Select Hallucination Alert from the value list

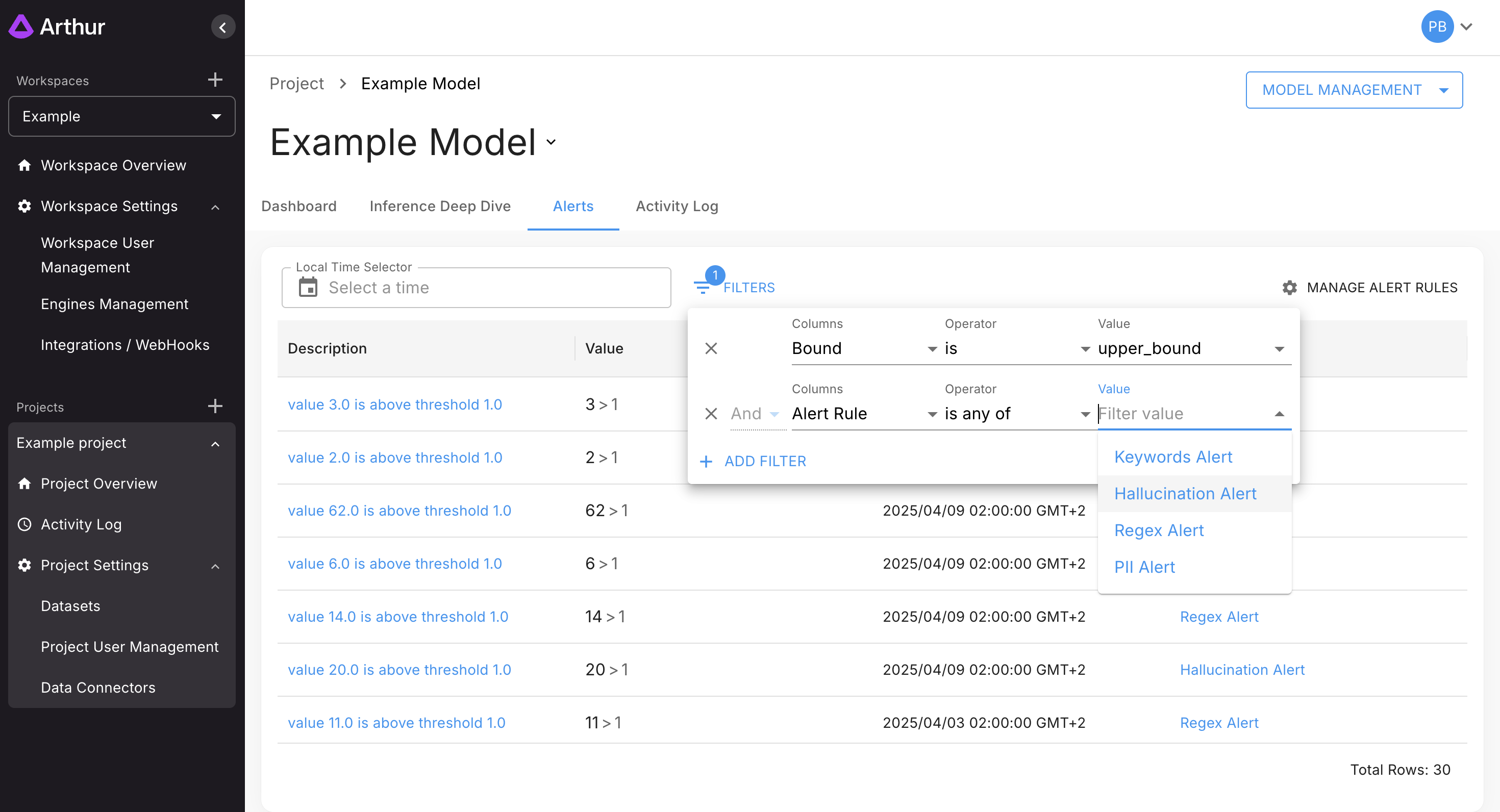[x=1185, y=494]
